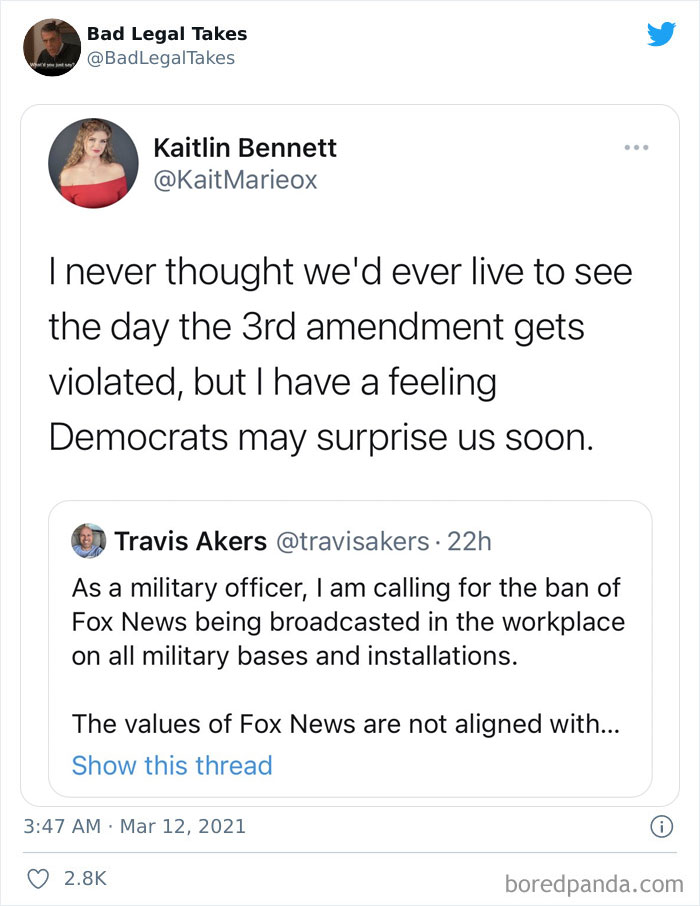Open Kaitlin Bennett's avatar
700x906 pixels.
click(x=93, y=162)
